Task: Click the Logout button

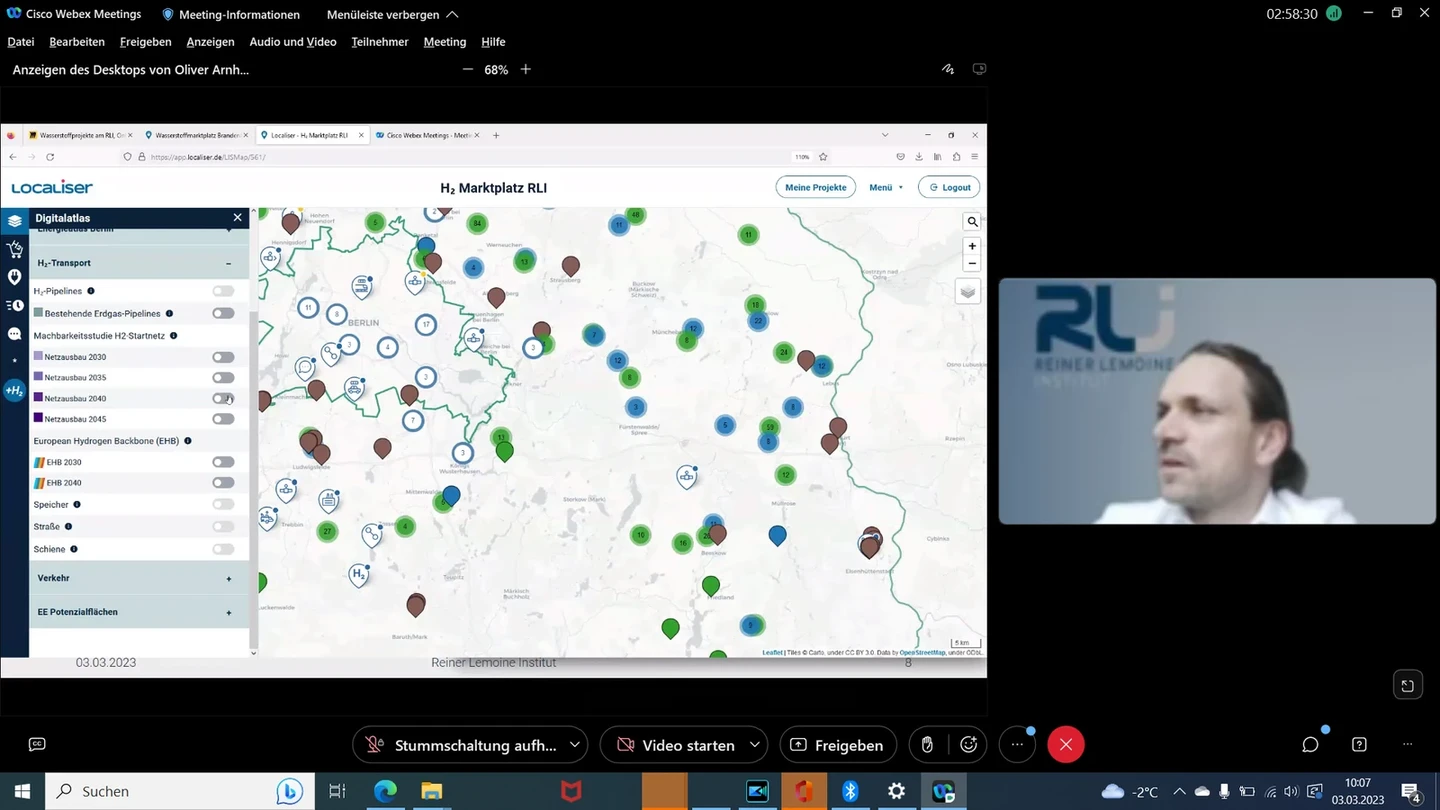Action: click(949, 187)
